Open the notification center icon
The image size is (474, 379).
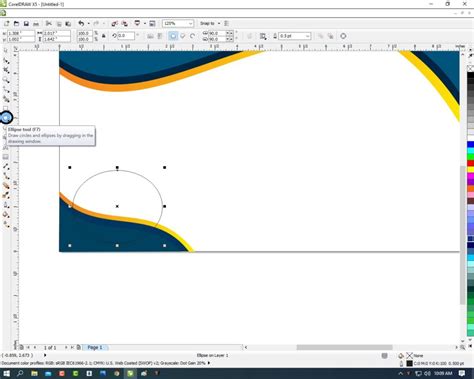462,373
